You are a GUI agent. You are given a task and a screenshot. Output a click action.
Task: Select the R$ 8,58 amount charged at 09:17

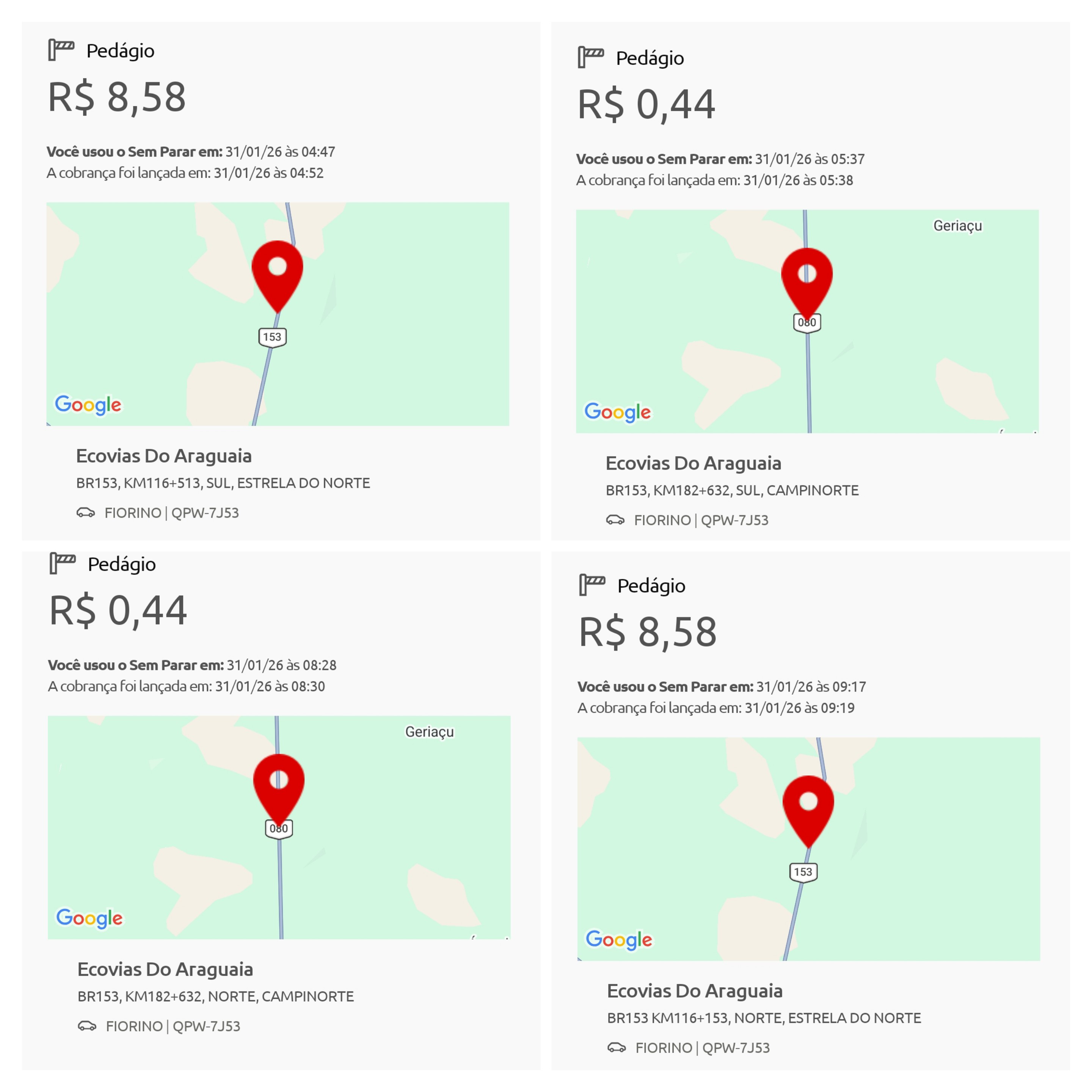pos(648,632)
